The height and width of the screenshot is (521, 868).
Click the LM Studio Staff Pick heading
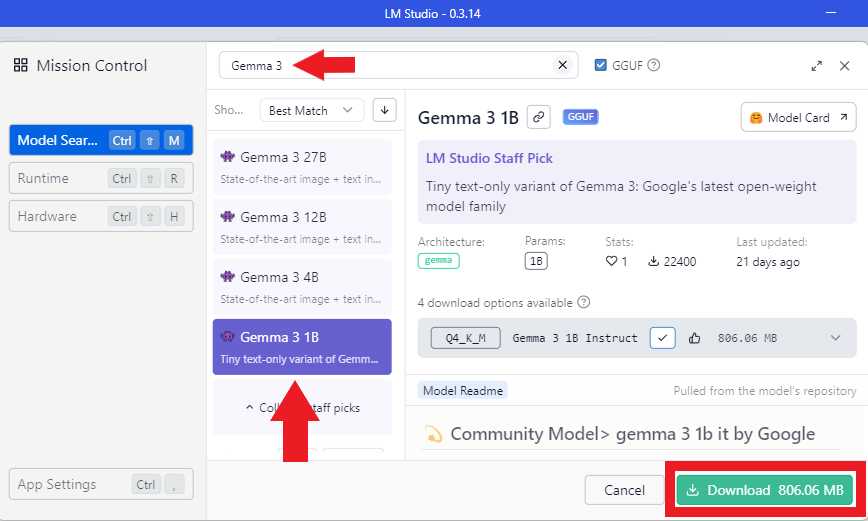click(x=489, y=158)
